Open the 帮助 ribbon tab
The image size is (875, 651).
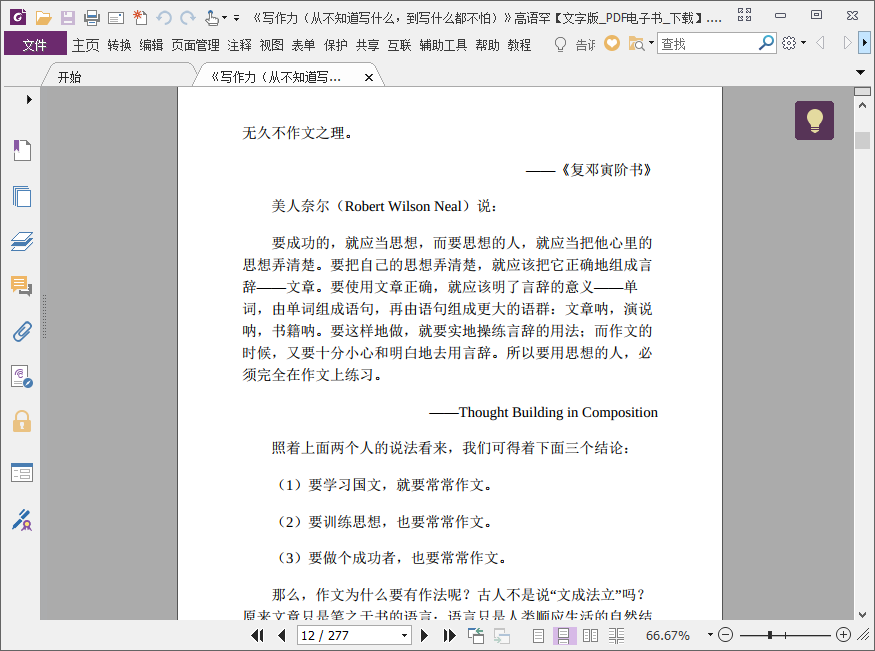coord(487,45)
